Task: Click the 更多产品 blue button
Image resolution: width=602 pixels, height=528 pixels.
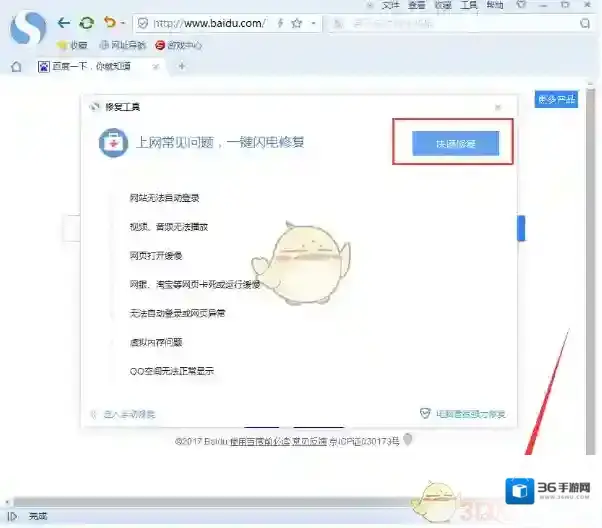Action: [556, 99]
